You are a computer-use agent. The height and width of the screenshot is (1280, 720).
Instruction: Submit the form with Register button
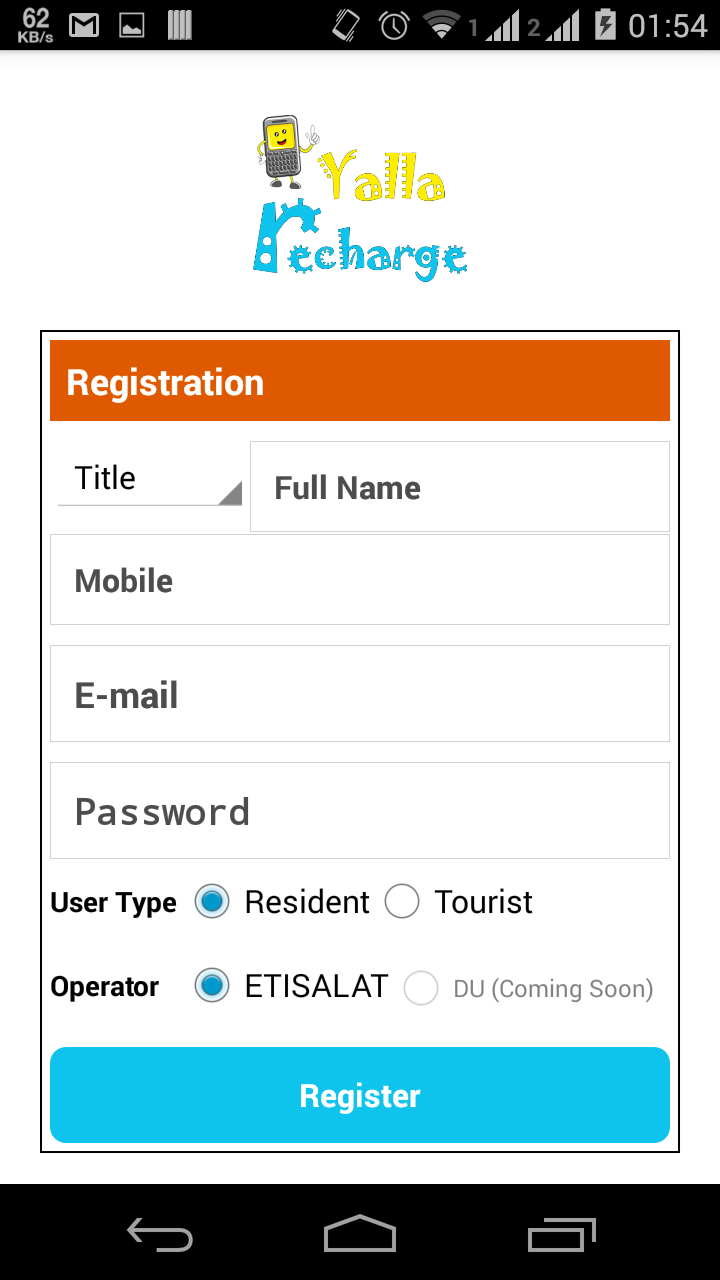(x=360, y=1095)
